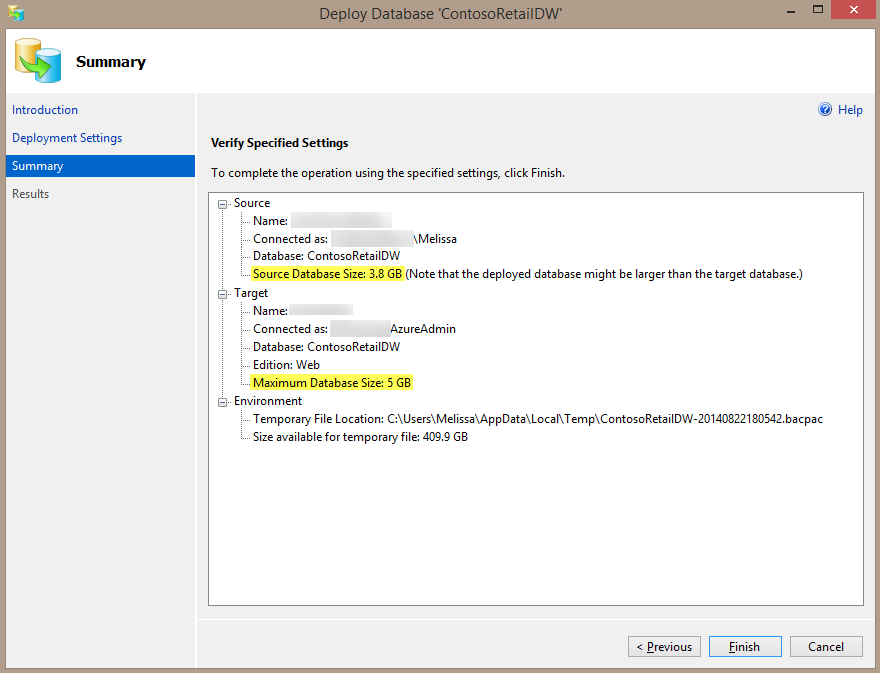This screenshot has width=880, height=673.
Task: Select the Connected as AzureAdmin row
Action: click(354, 329)
